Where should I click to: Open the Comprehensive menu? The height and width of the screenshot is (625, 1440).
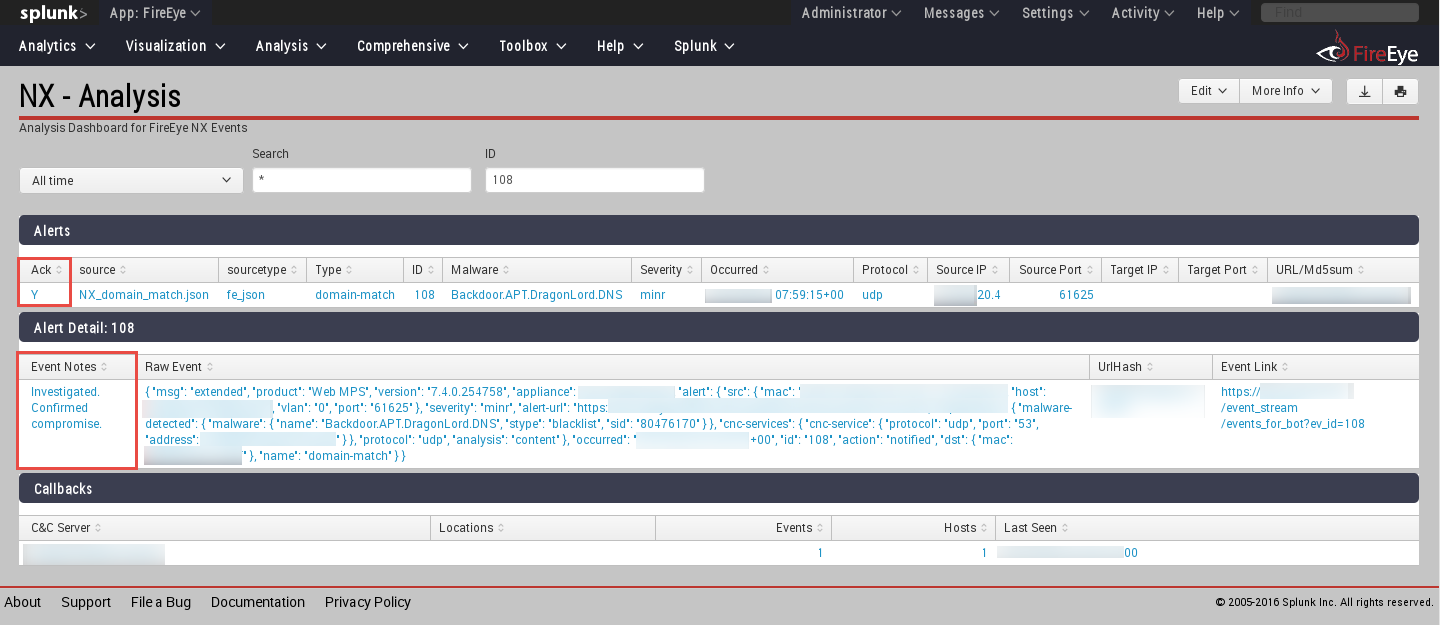click(x=412, y=45)
